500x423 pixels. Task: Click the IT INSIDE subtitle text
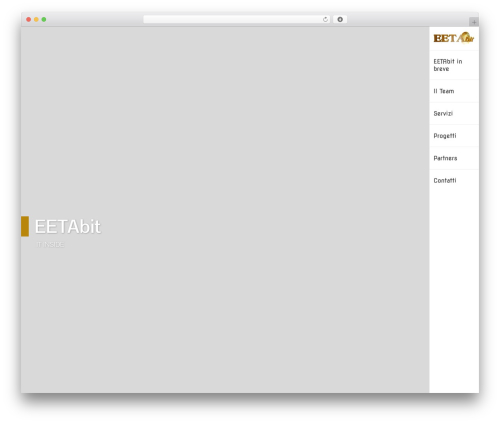pyautogui.click(x=50, y=245)
